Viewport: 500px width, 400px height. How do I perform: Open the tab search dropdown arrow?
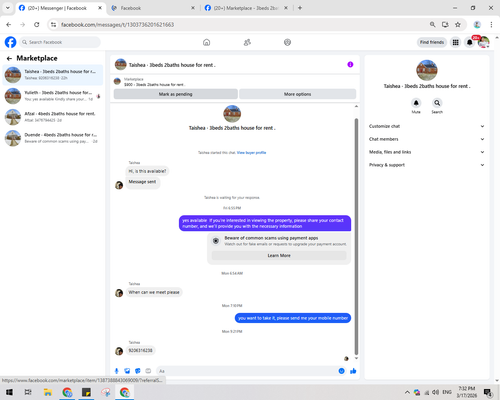[8, 8]
